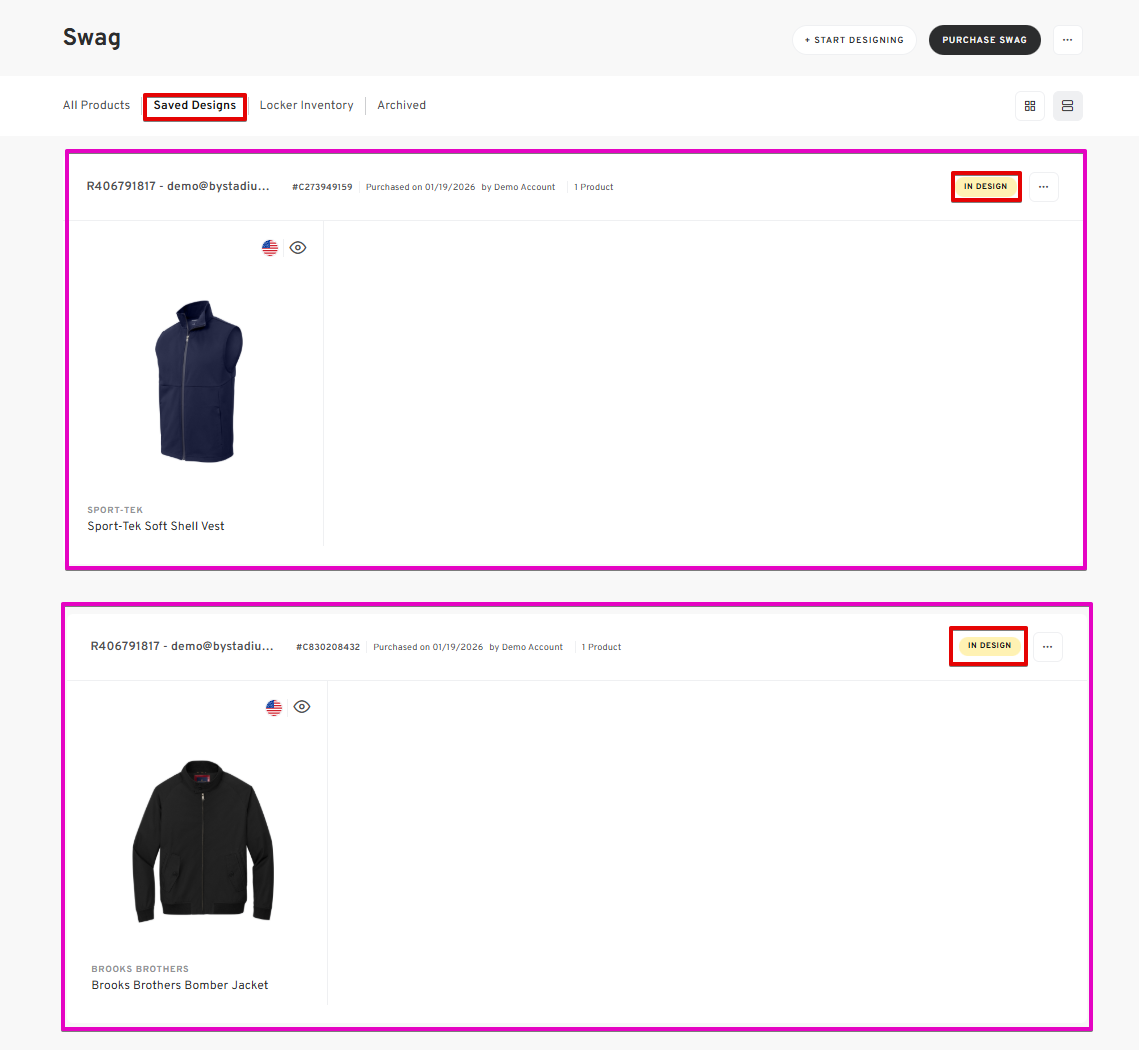Switch to list view layout icon
The image size is (1139, 1050).
pyautogui.click(x=1067, y=106)
